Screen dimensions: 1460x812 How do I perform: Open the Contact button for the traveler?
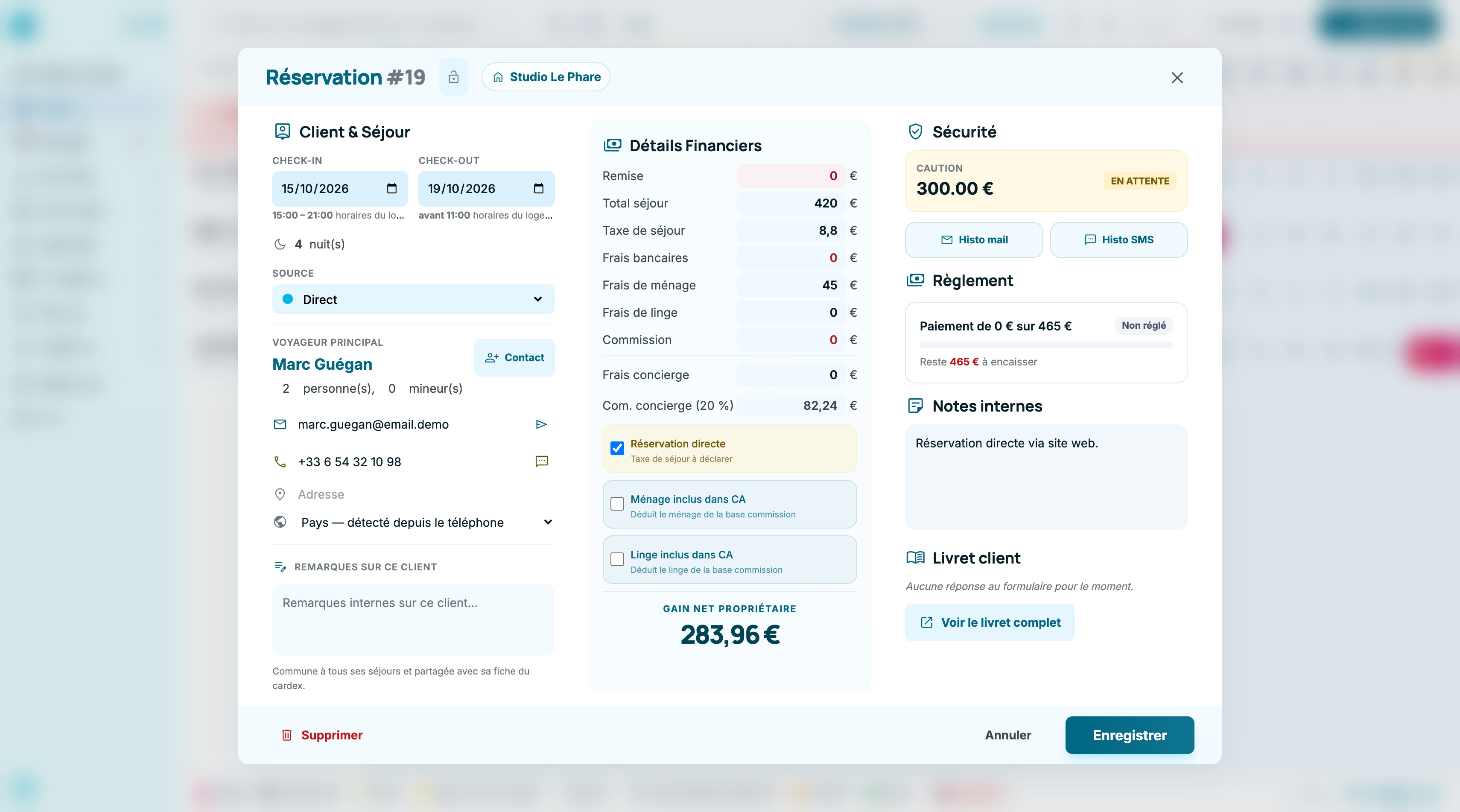tap(514, 358)
